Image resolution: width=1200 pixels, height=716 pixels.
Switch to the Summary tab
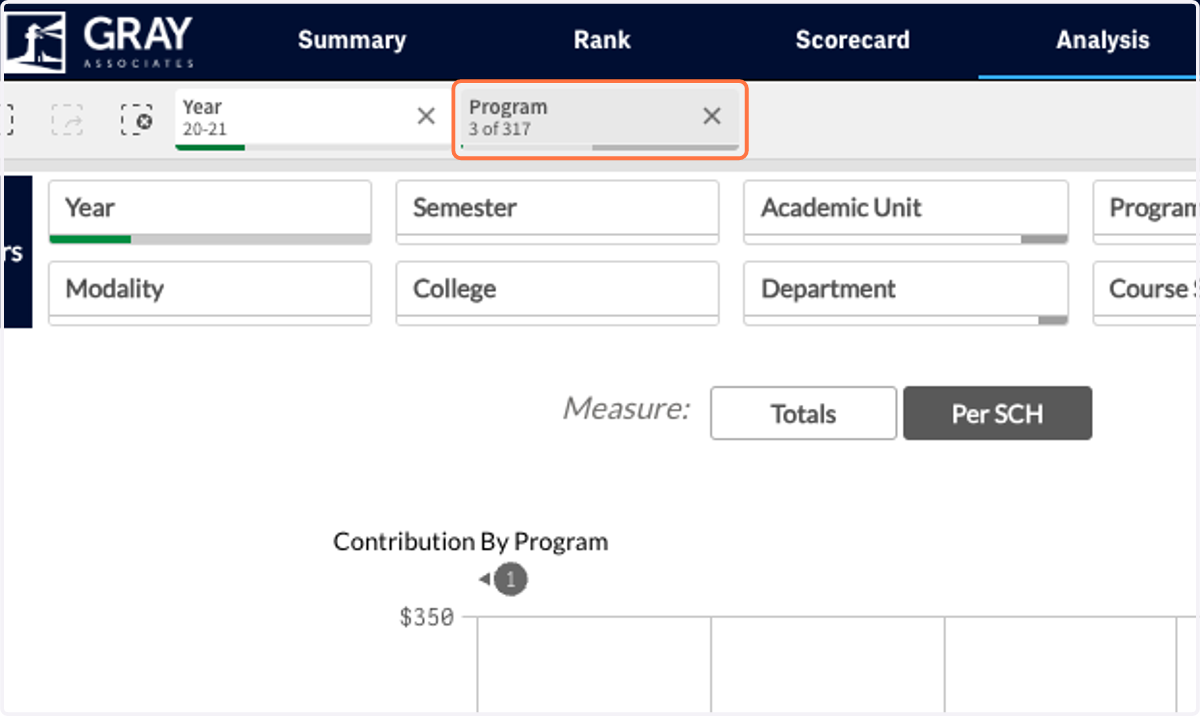[352, 40]
